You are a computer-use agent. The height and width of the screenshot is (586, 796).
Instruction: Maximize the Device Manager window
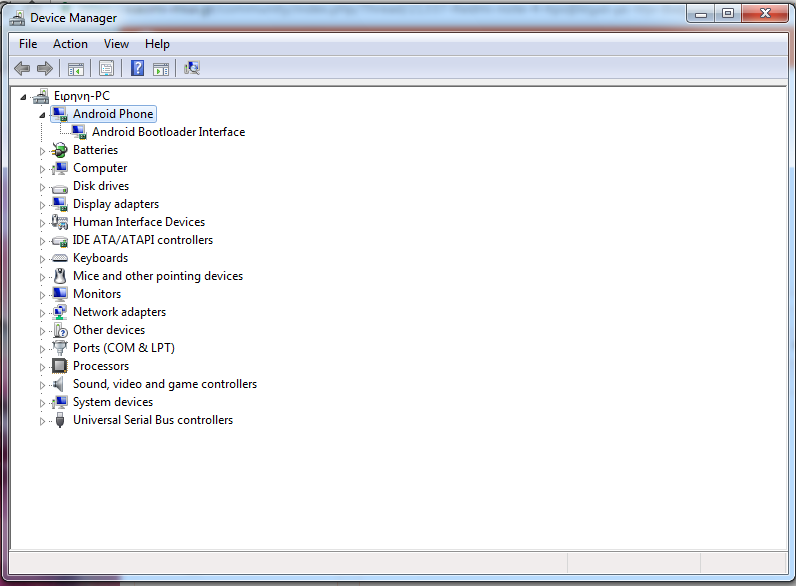pyautogui.click(x=728, y=14)
